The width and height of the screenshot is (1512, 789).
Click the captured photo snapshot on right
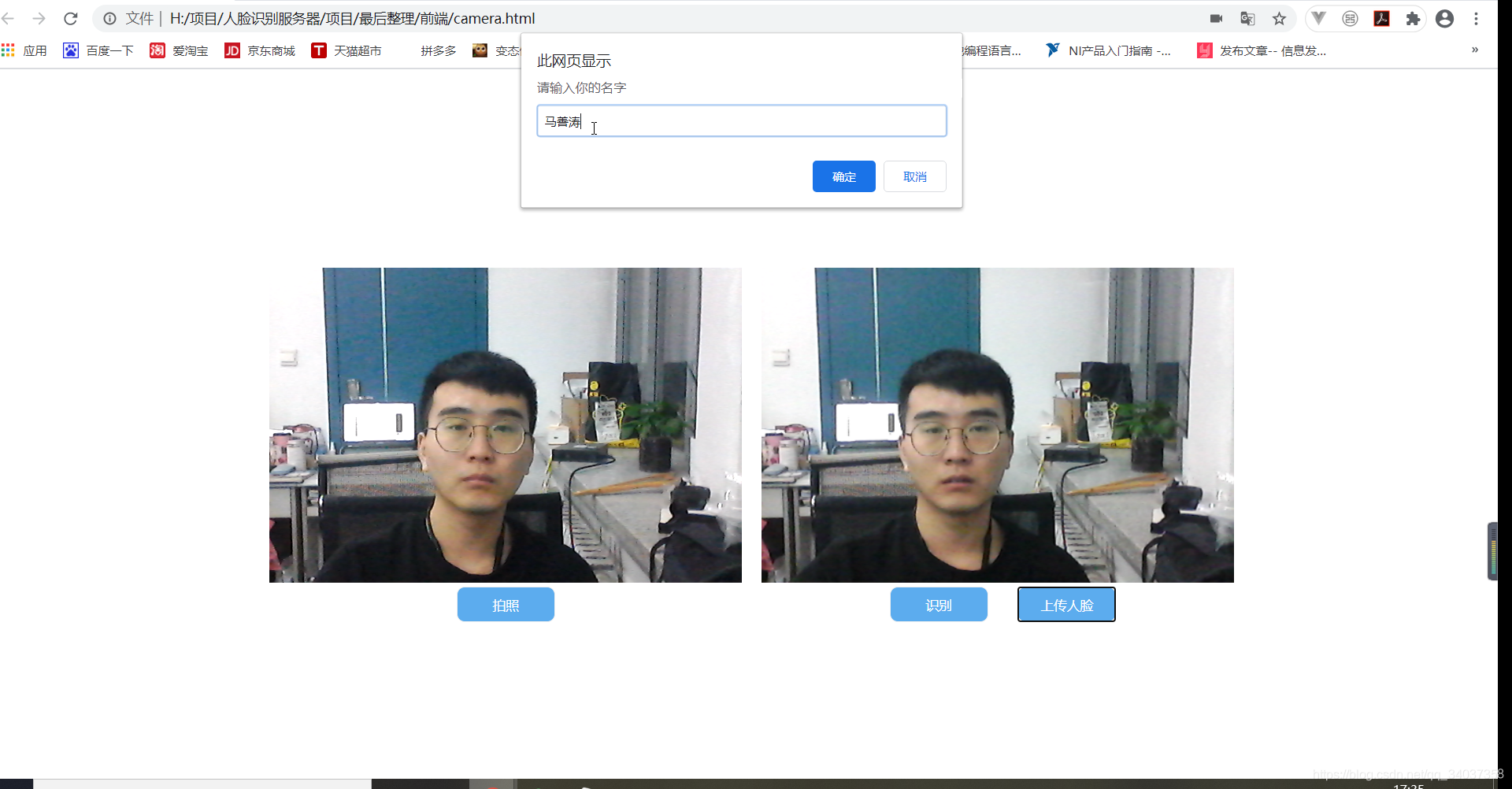998,425
